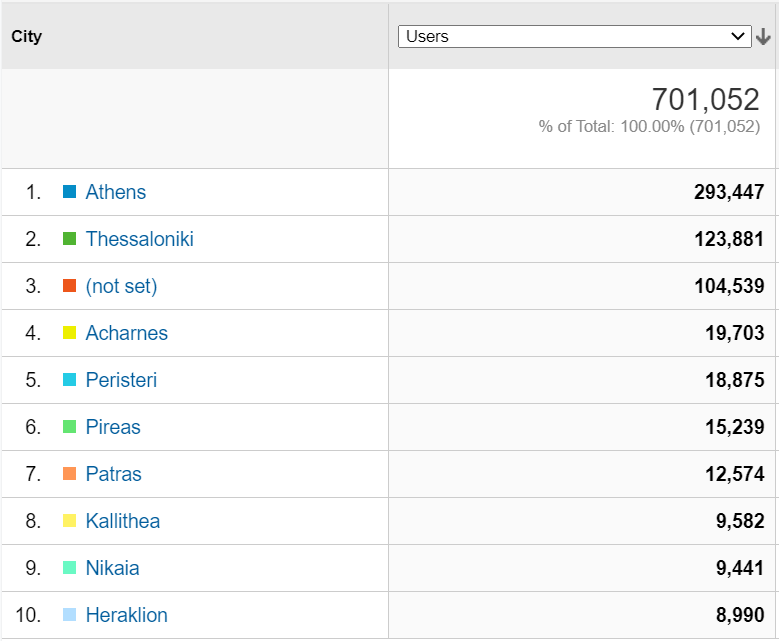Screen dimensions: 779x641
Task: Click the Kallithea link
Action: point(123,521)
